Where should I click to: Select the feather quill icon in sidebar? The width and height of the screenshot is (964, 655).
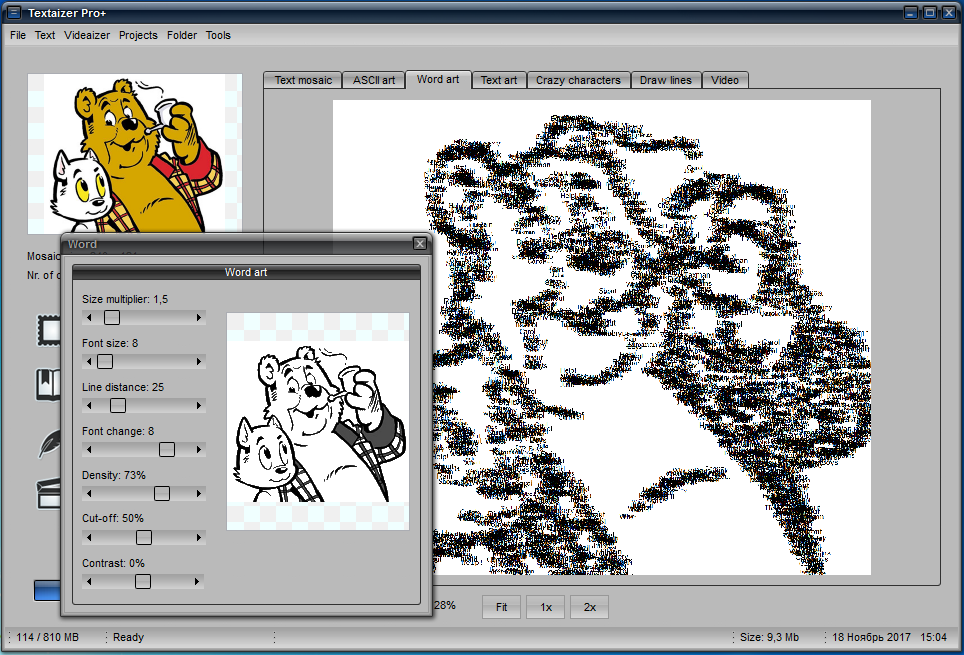[x=50, y=443]
